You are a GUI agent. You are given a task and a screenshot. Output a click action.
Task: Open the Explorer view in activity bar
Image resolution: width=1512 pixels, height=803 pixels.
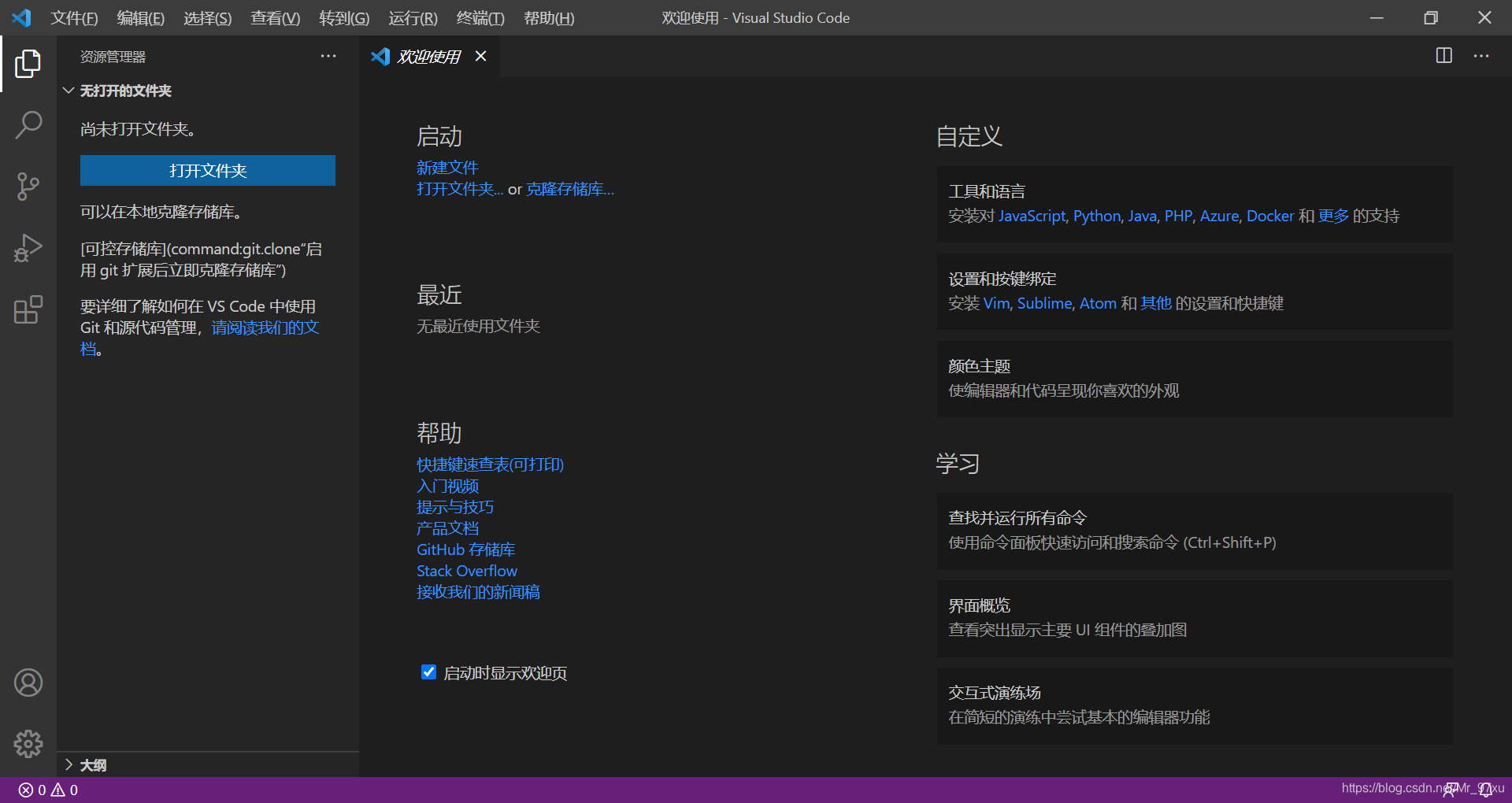point(28,64)
